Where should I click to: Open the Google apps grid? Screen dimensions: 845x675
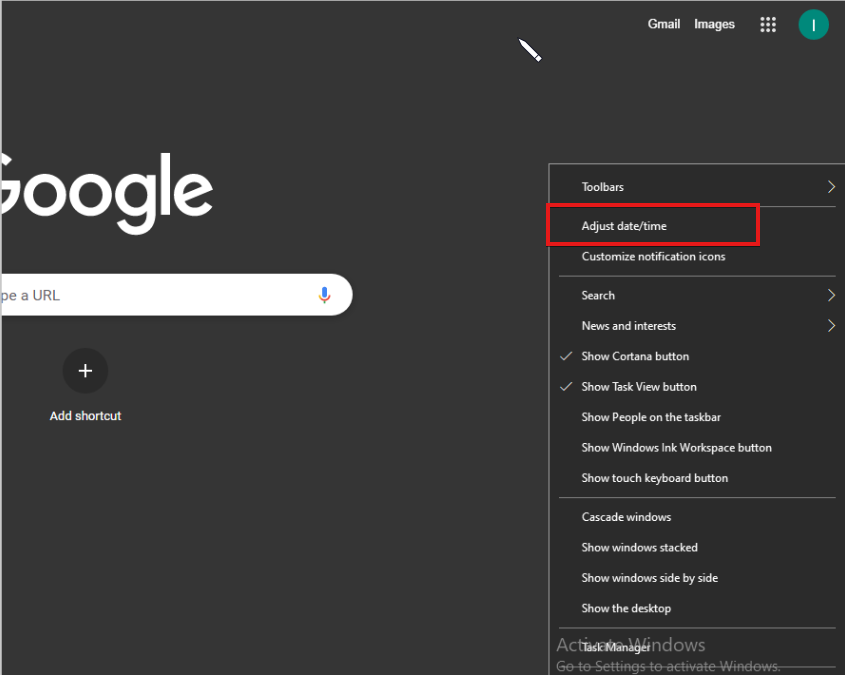pyautogui.click(x=768, y=24)
